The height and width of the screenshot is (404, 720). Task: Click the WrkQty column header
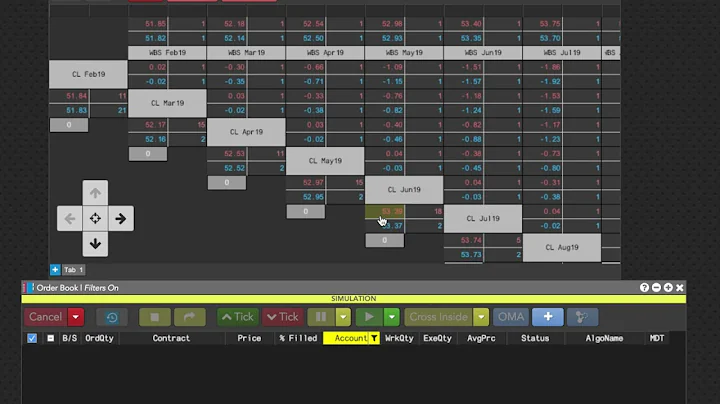(399, 338)
